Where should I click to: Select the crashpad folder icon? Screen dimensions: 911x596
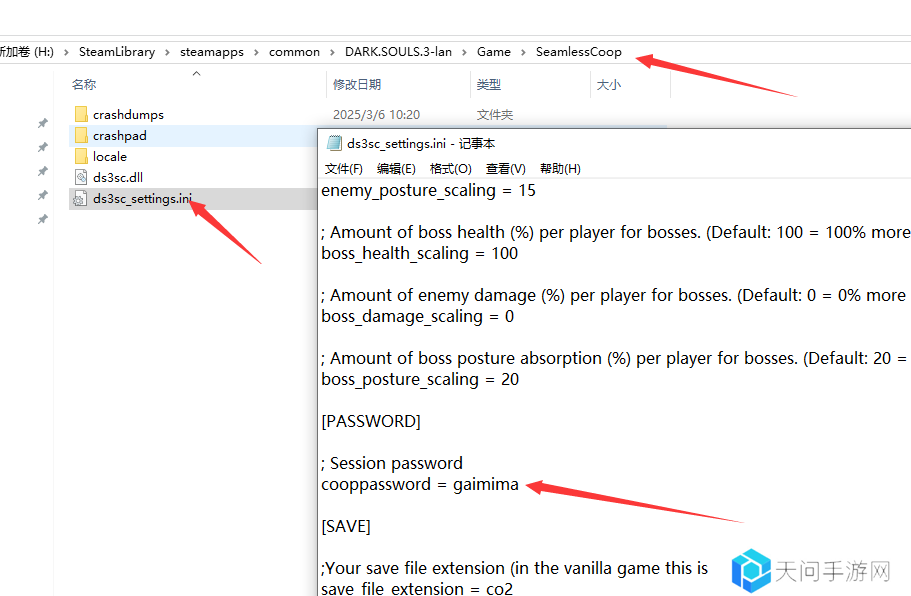click(81, 135)
